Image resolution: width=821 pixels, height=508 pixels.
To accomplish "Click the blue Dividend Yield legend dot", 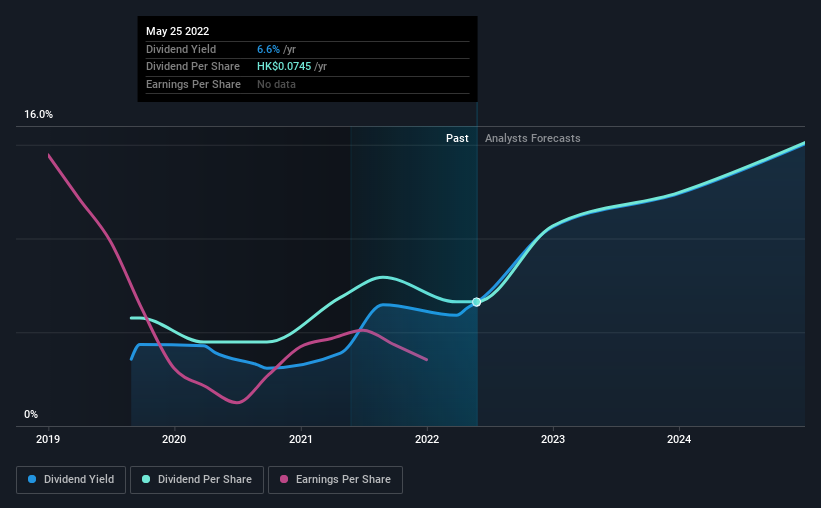I will [32, 479].
